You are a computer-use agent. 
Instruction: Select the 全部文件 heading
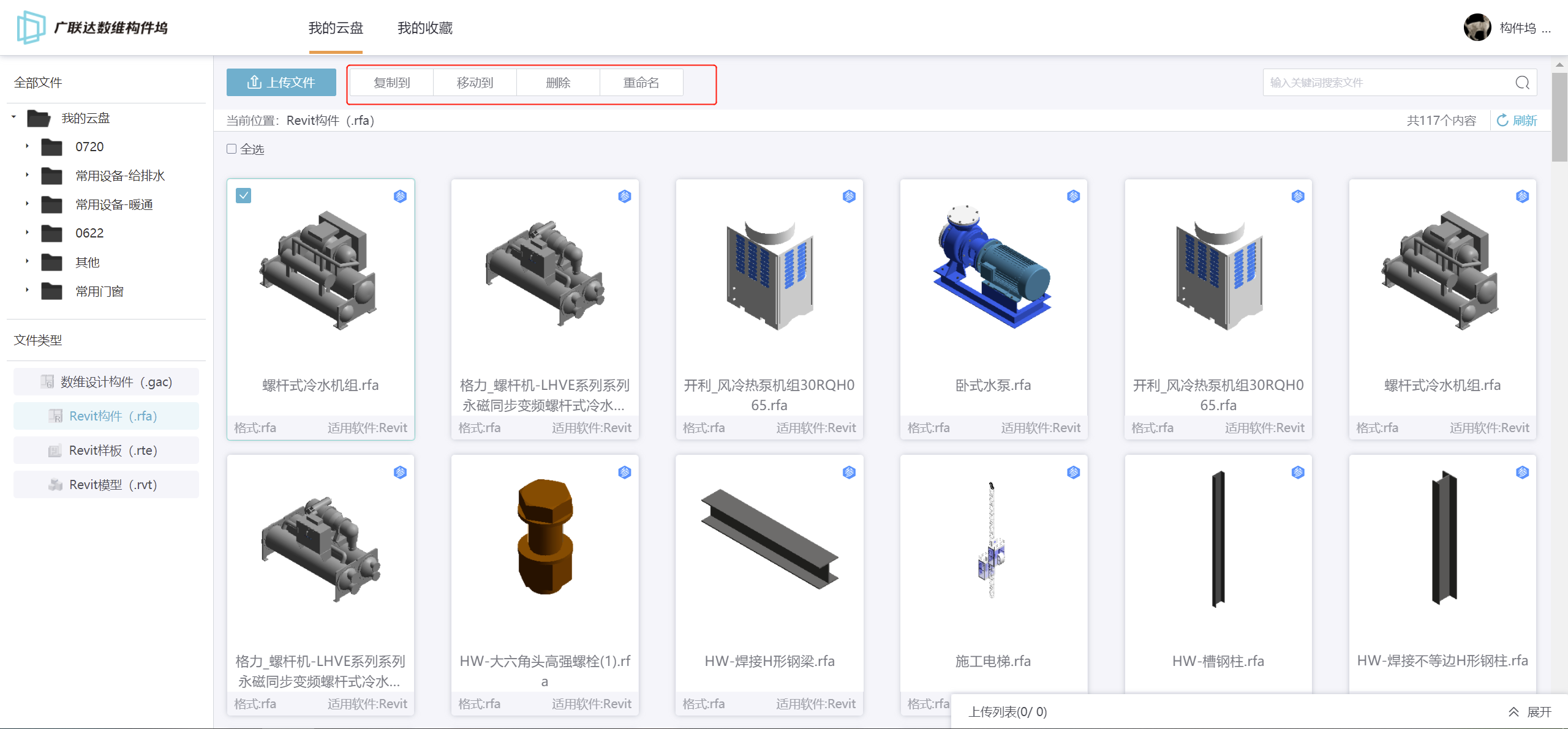38,83
